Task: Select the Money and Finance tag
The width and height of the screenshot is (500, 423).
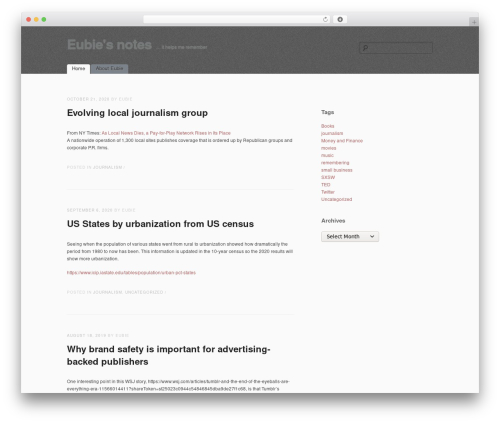Action: [342, 141]
